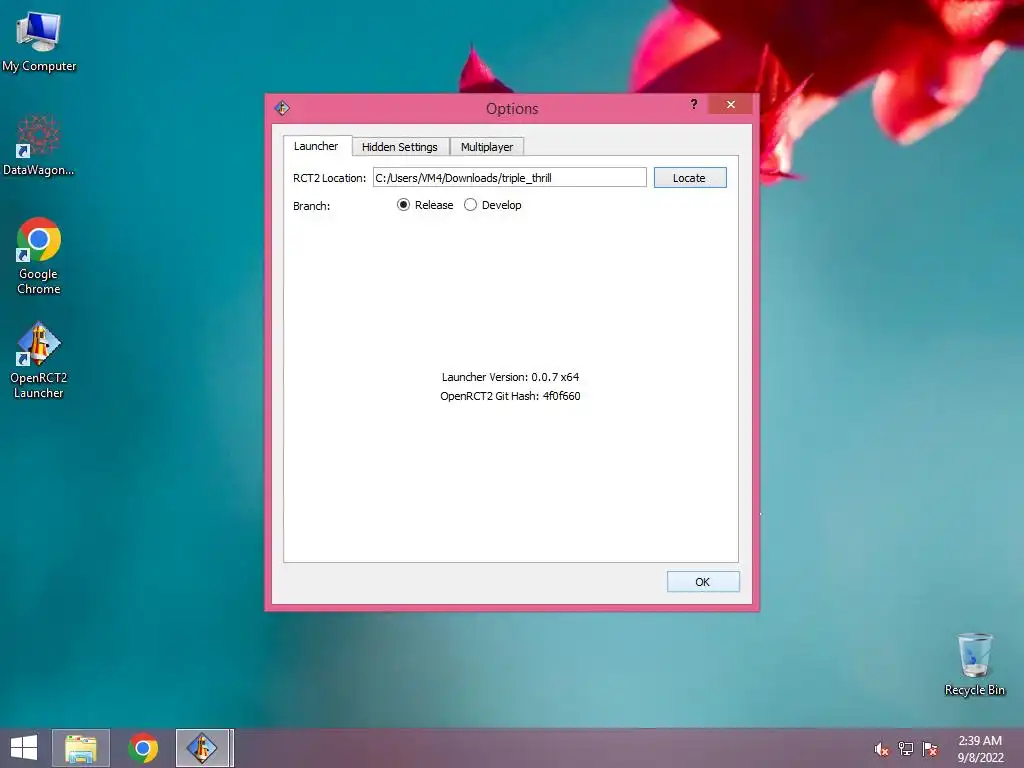Click the Windows Start button
Image resolution: width=1024 pixels, height=768 pixels.
click(24, 748)
